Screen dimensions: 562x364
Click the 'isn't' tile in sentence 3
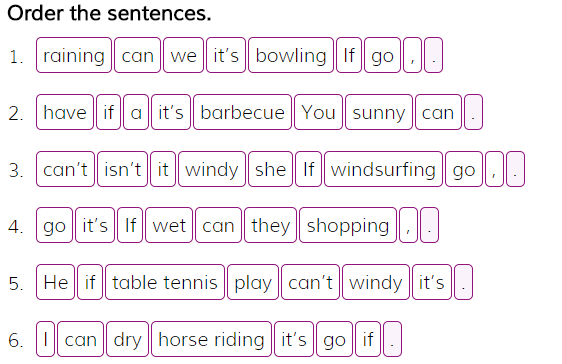[x=122, y=169]
